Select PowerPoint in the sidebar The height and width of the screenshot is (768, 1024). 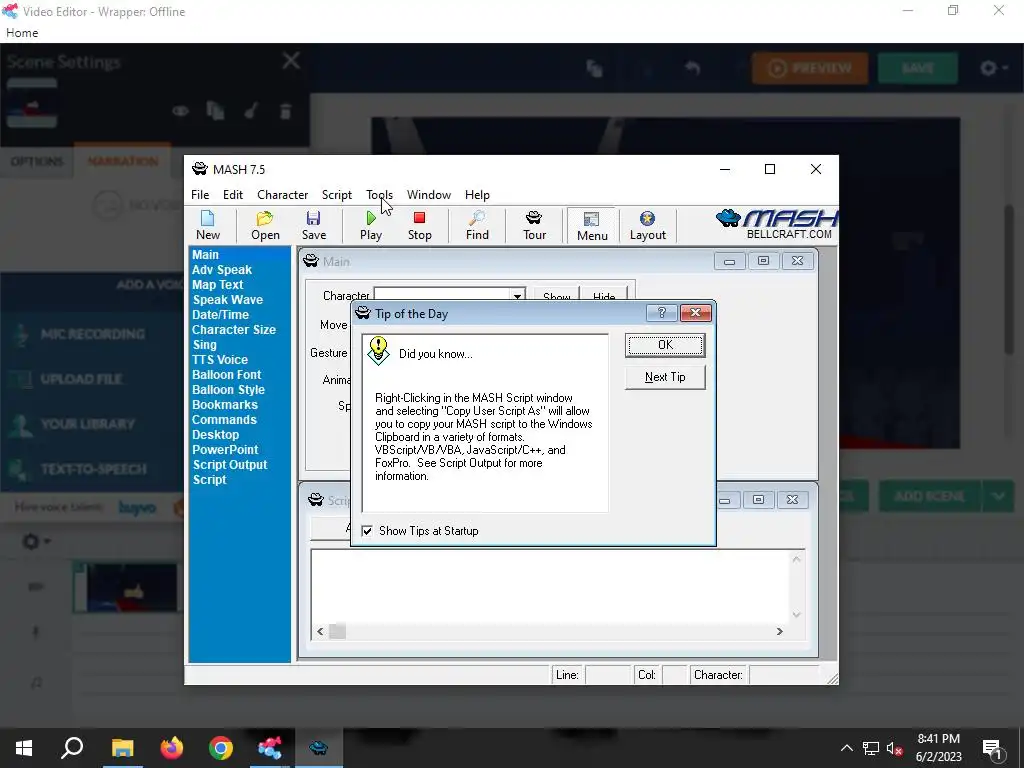click(225, 450)
